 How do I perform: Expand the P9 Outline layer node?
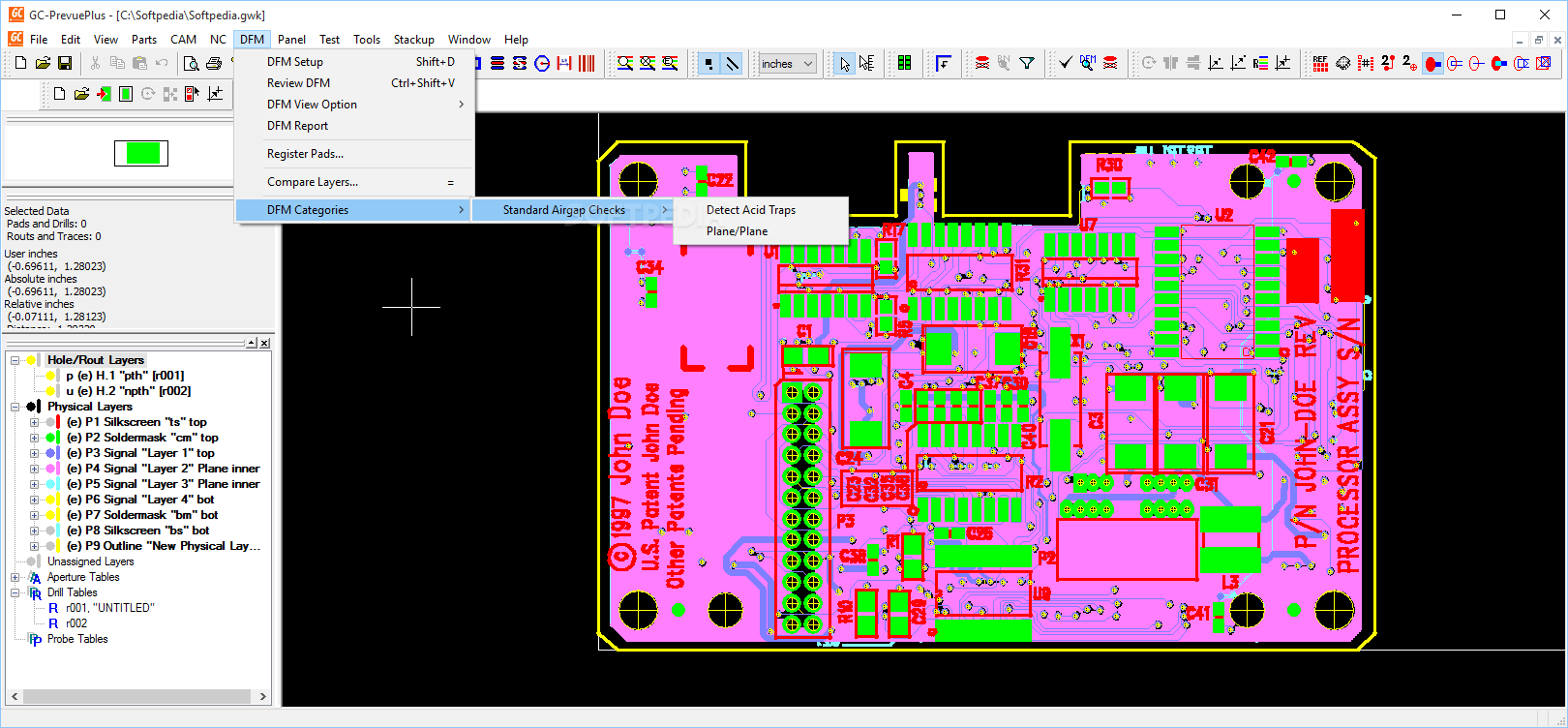[x=34, y=546]
